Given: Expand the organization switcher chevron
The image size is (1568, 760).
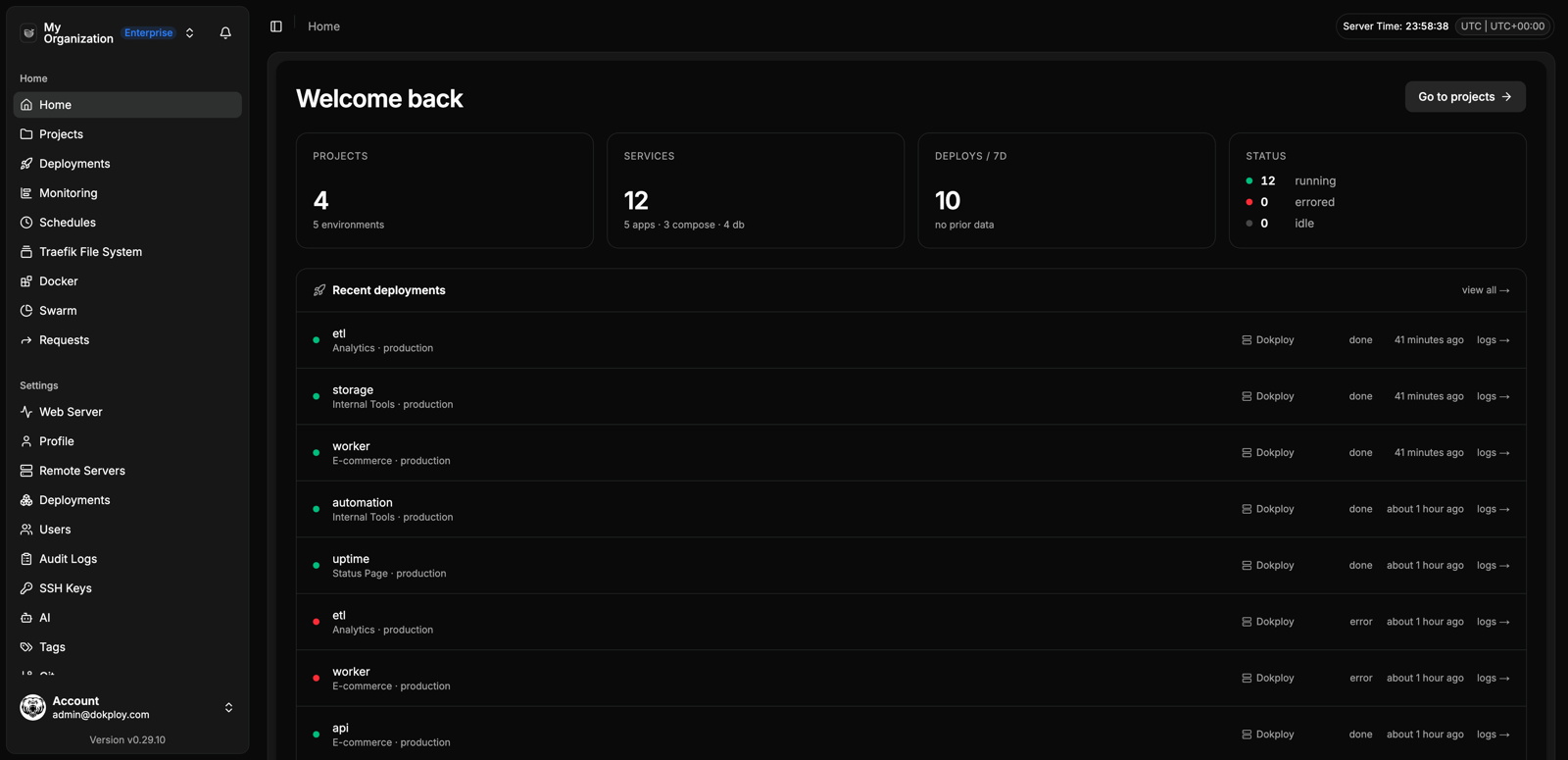Looking at the screenshot, I should coord(190,33).
